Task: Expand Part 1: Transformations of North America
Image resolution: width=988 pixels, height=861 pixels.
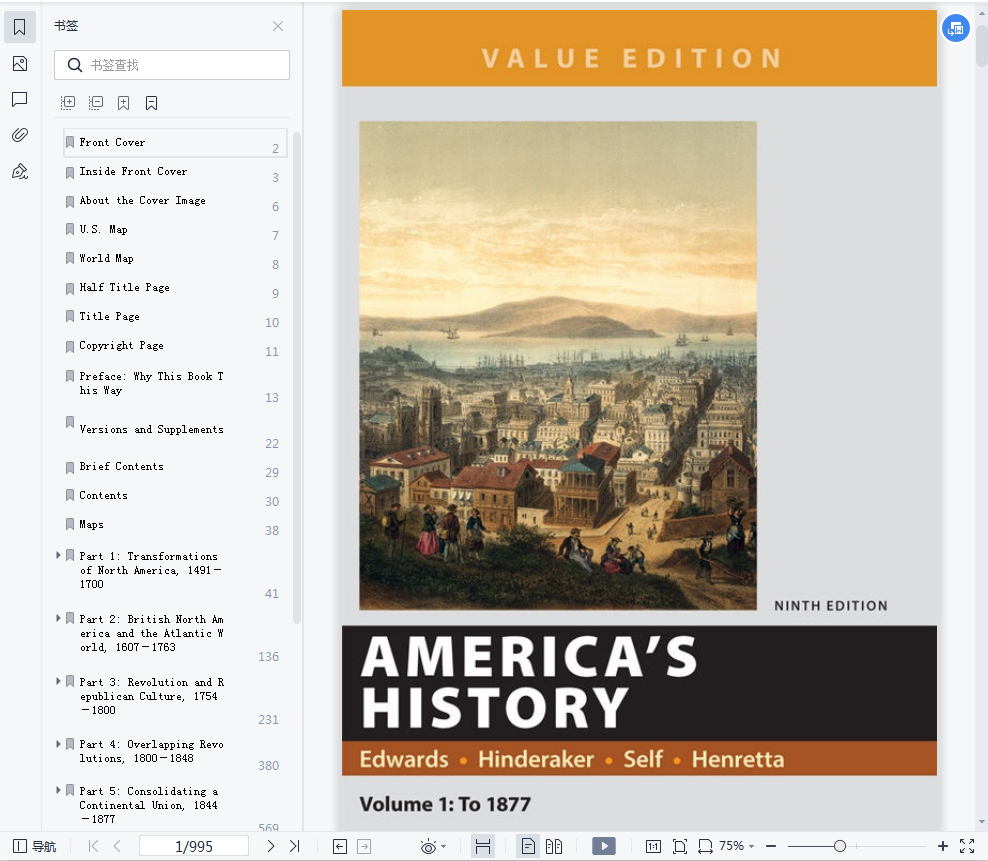Action: click(58, 555)
